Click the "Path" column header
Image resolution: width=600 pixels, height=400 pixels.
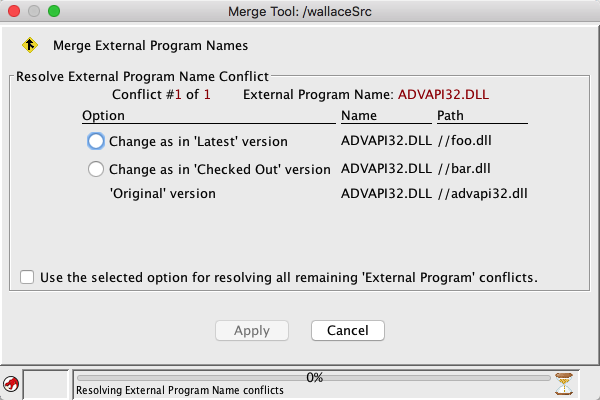click(x=450, y=116)
